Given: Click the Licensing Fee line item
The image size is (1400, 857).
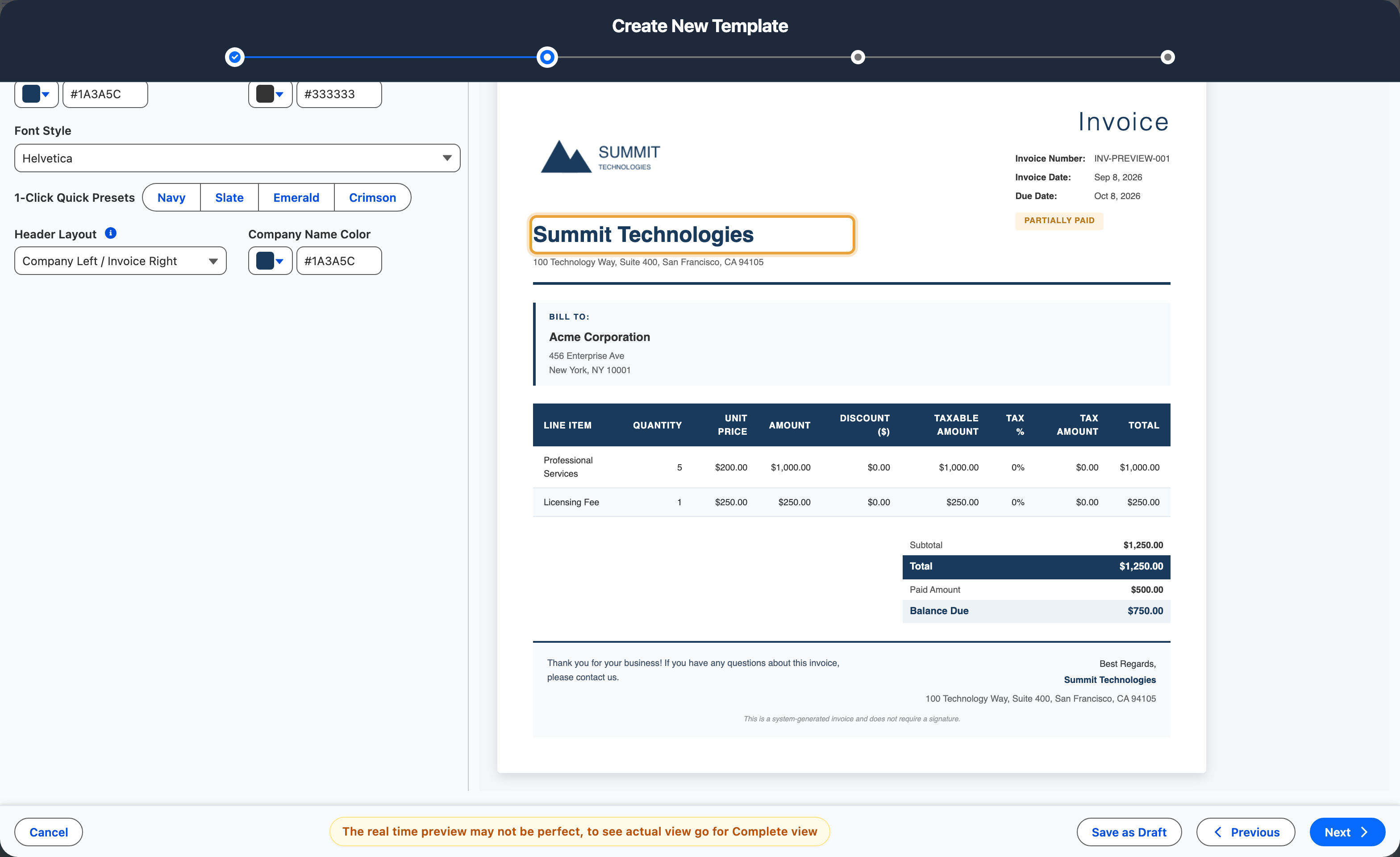Looking at the screenshot, I should (571, 502).
